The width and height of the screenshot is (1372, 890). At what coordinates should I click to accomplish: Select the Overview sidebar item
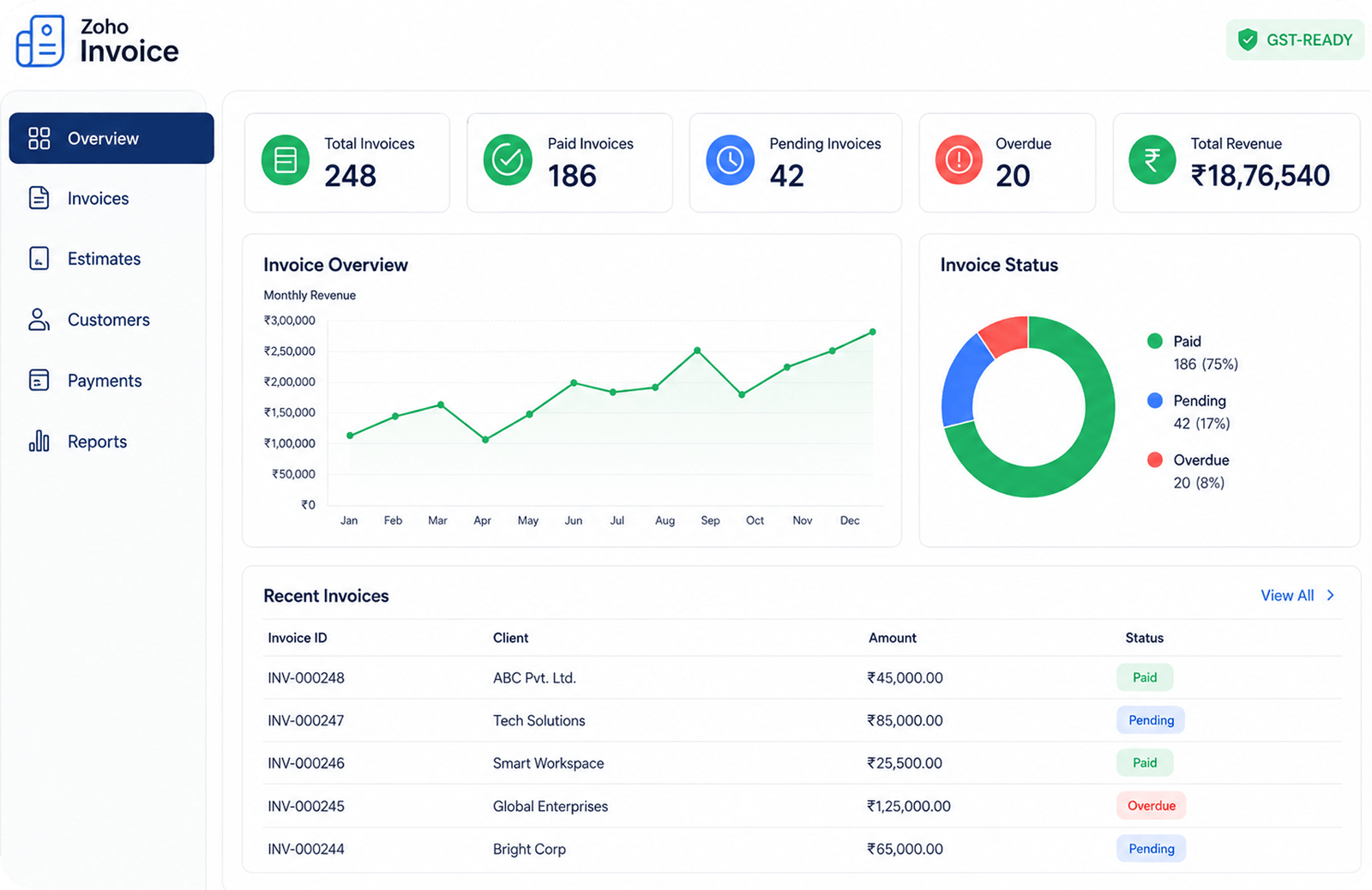[111, 138]
